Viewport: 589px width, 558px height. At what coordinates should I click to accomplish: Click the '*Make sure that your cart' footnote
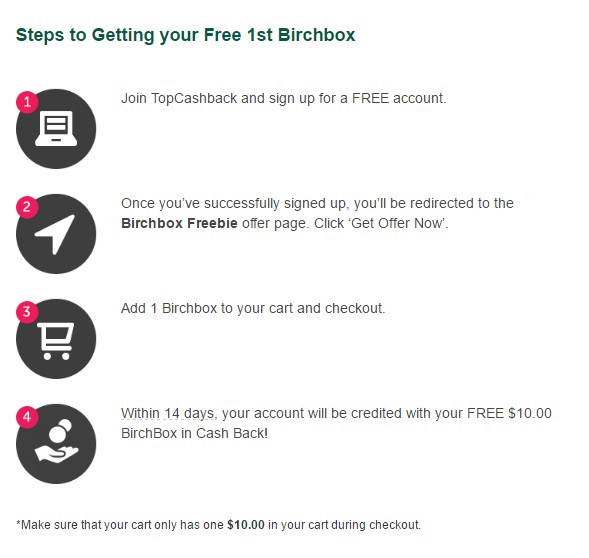click(x=218, y=525)
